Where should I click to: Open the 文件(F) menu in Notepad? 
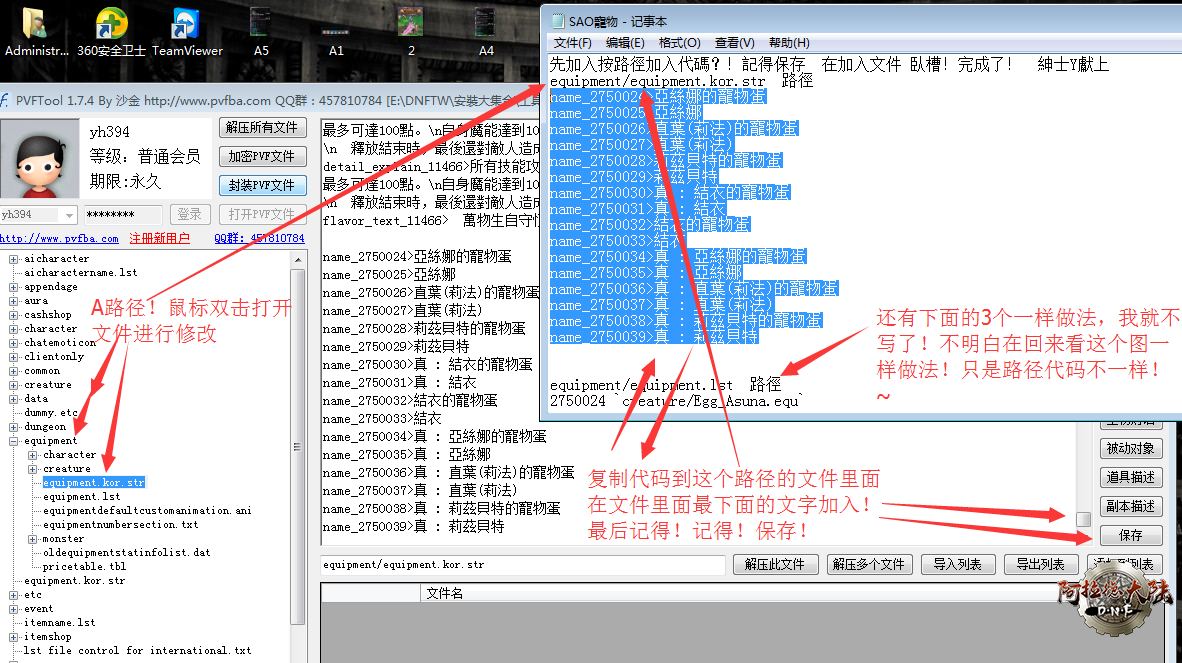[572, 43]
